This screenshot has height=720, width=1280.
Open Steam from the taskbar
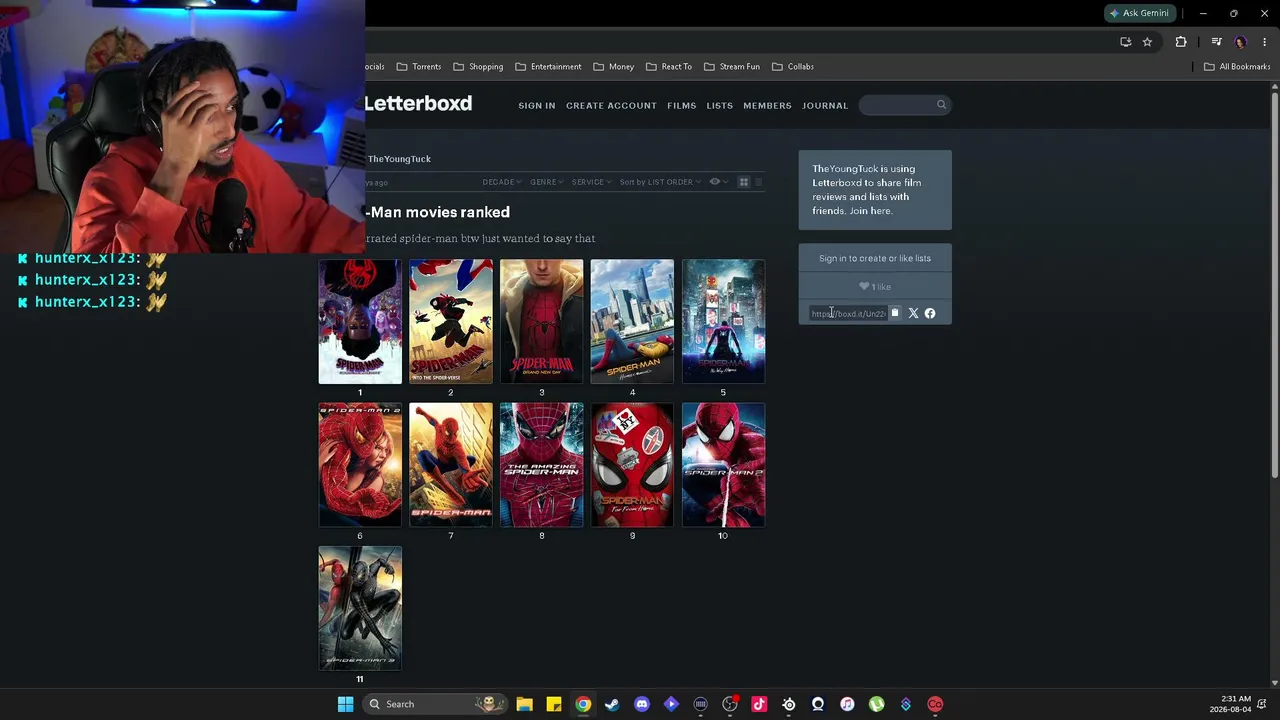click(x=612, y=704)
